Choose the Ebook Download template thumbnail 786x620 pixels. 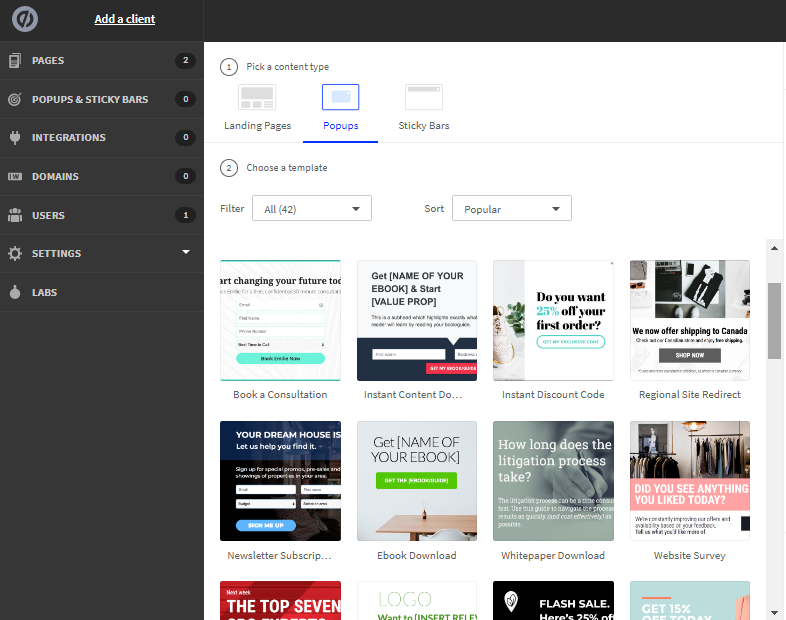pos(417,481)
